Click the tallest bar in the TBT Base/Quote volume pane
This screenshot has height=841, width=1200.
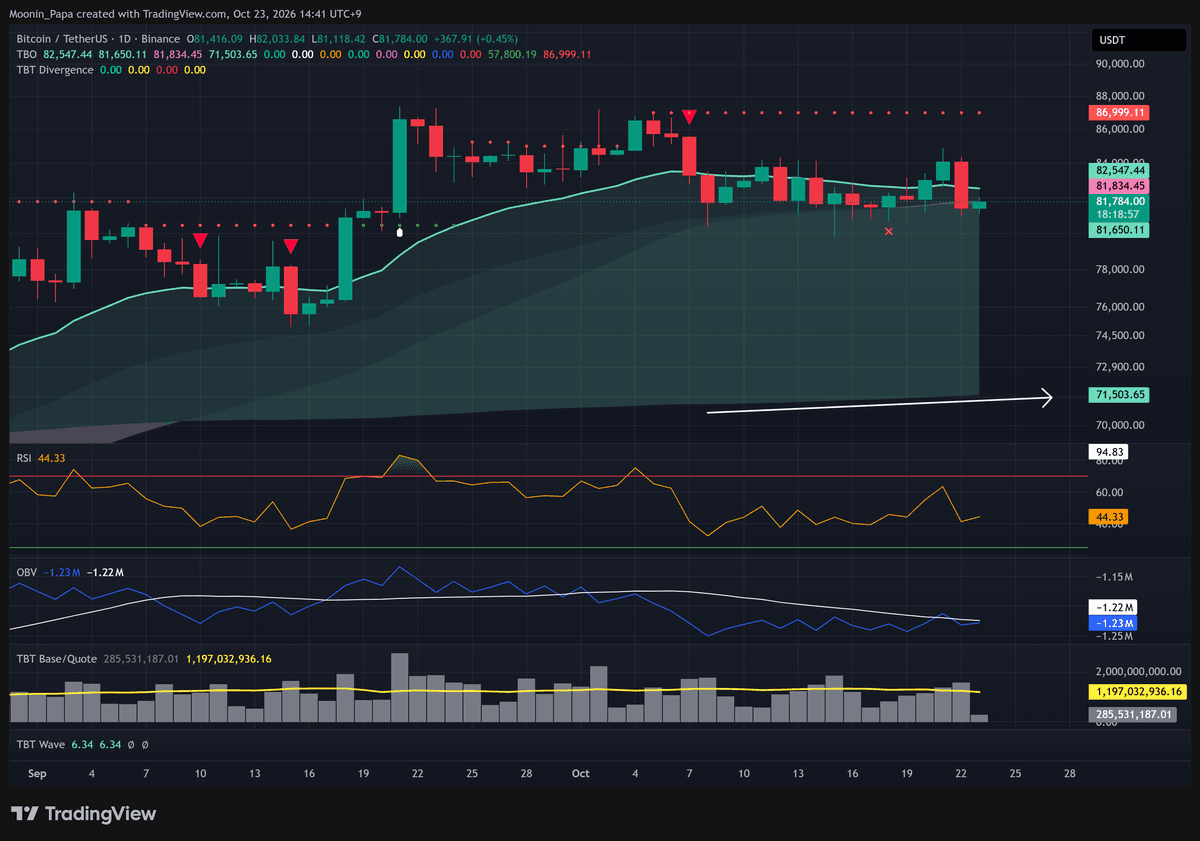coord(400,688)
